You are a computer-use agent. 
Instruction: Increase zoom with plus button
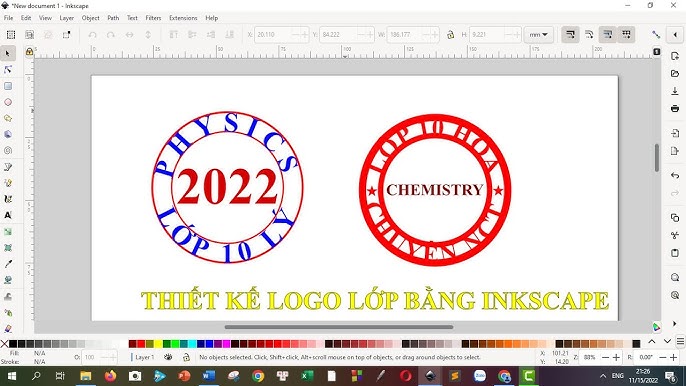tap(616, 358)
